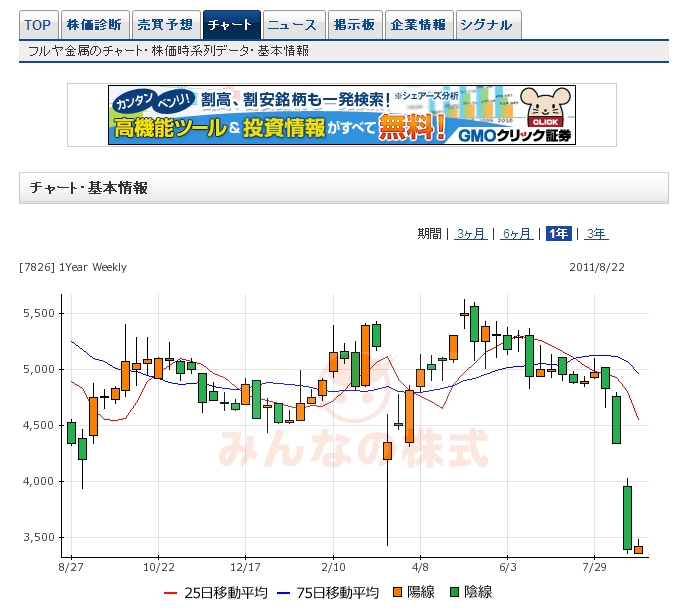Screen dimensions: 677x615
Task: Set chart period to 3ヶ月
Action: 471,234
